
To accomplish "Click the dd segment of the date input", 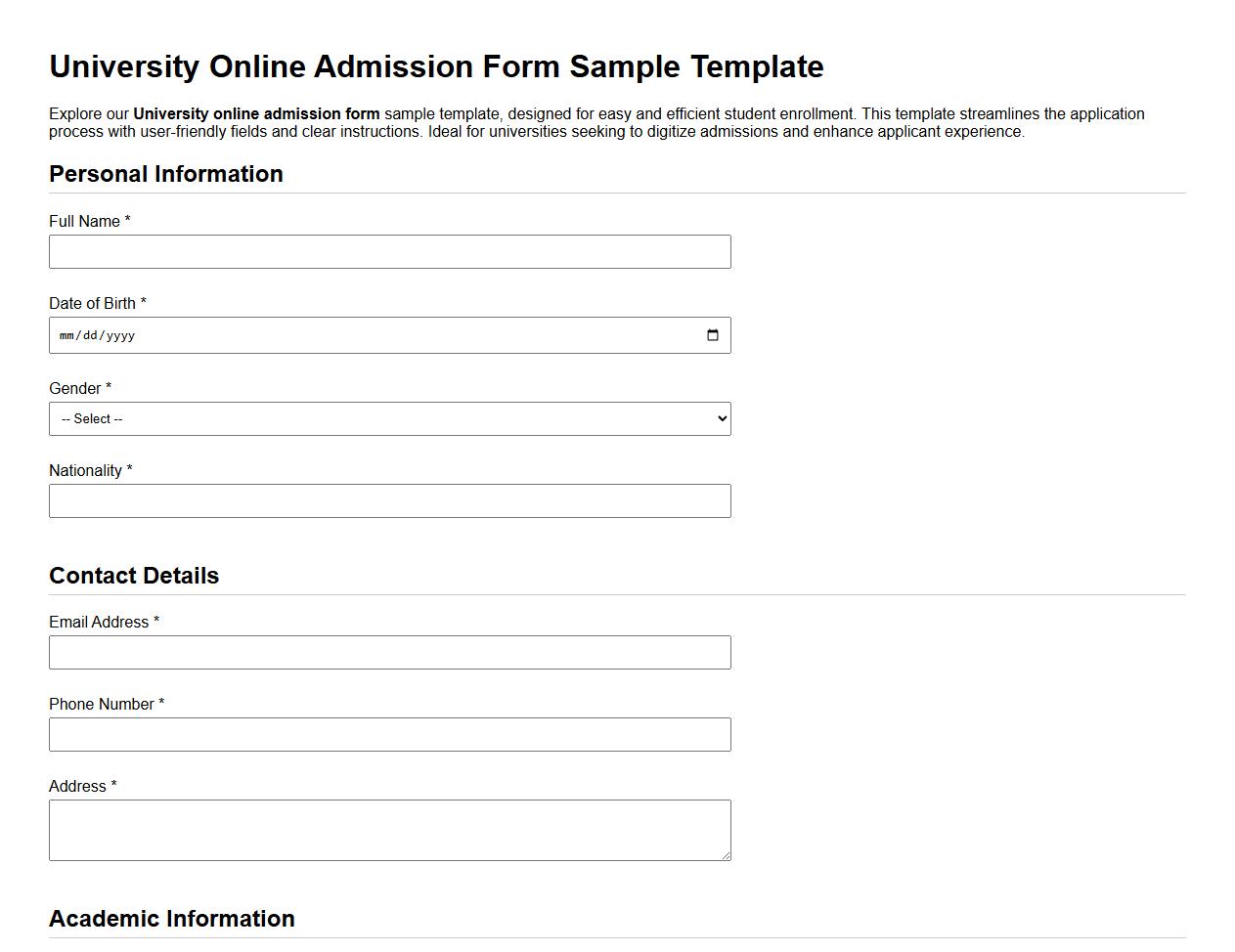I will [89, 335].
